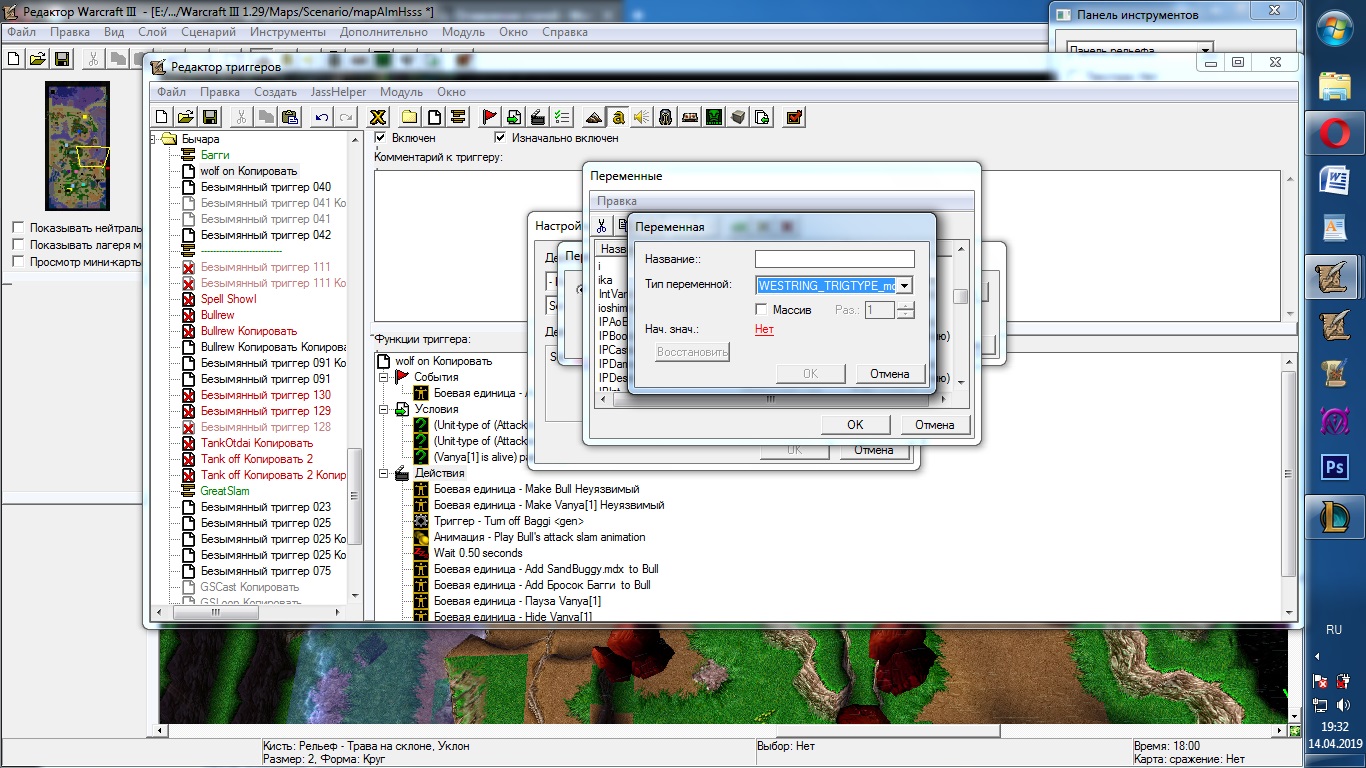Open Sound Editor via speaker toolbar icon
The height and width of the screenshot is (768, 1366).
pyautogui.click(x=642, y=117)
